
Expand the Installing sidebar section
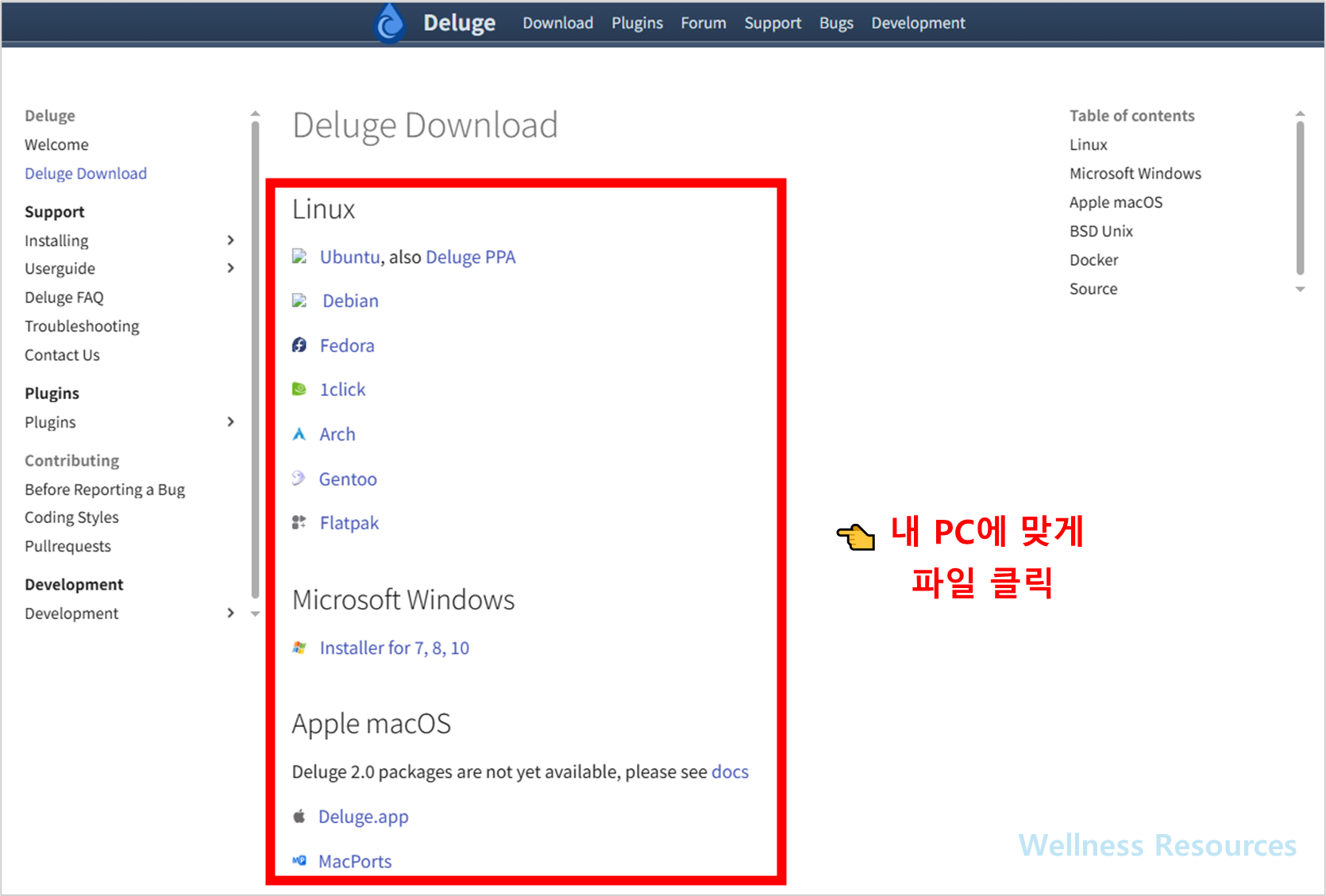[230, 240]
